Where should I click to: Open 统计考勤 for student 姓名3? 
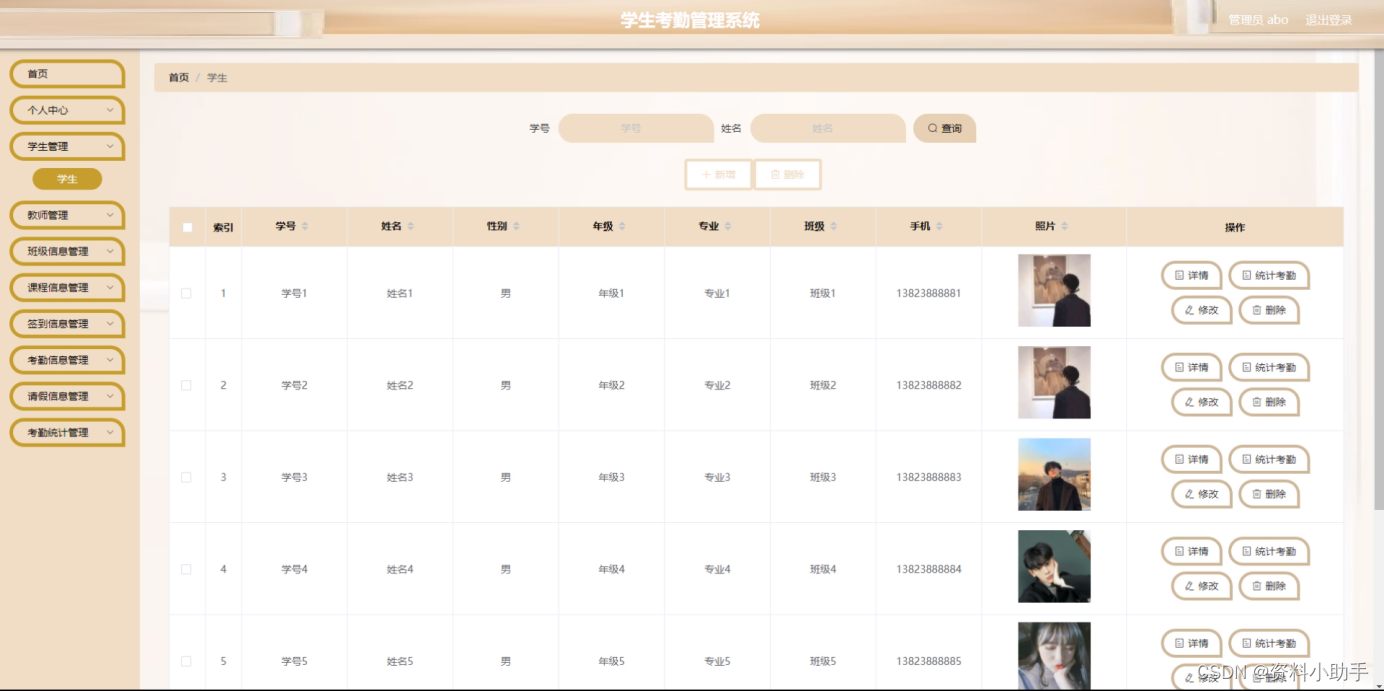[1269, 459]
